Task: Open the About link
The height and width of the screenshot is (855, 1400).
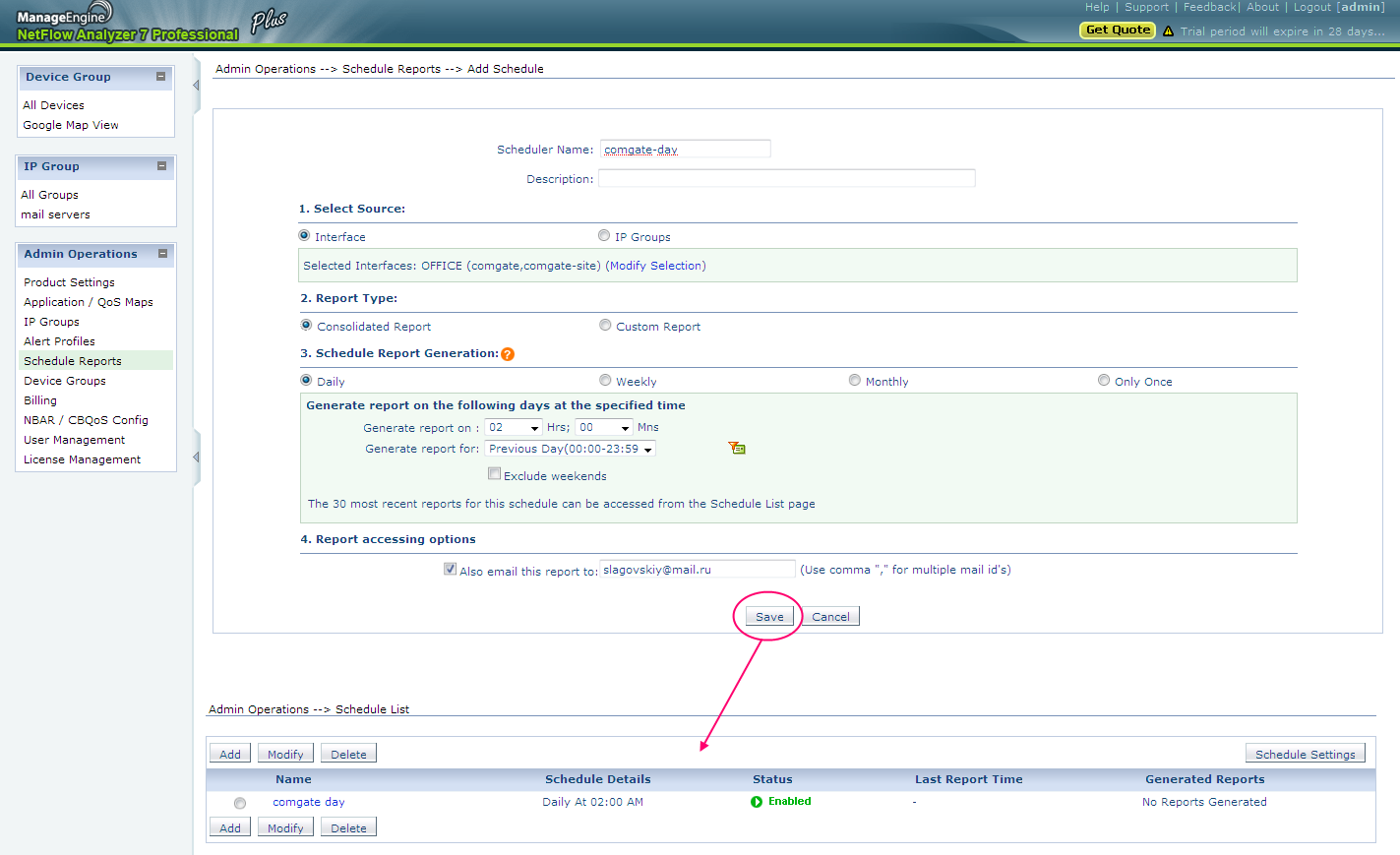Action: 1263,7
